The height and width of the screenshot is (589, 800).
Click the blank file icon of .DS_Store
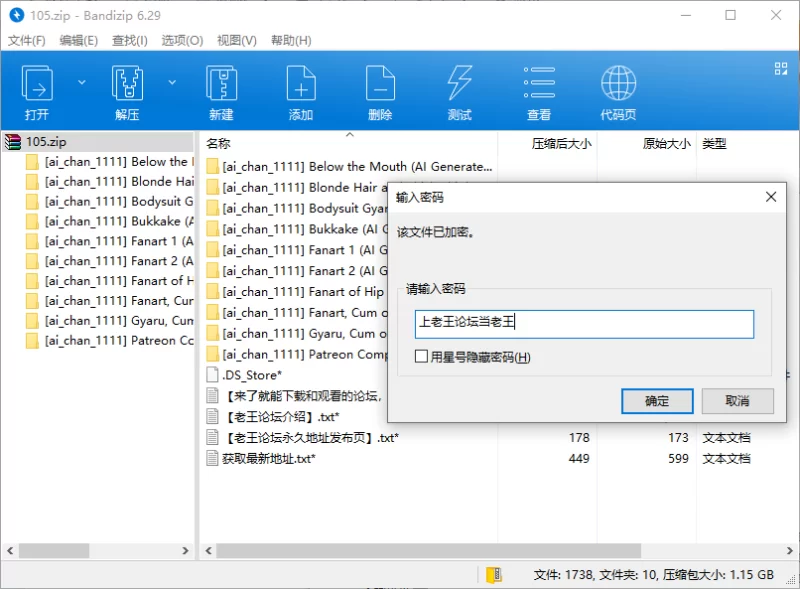tap(212, 375)
